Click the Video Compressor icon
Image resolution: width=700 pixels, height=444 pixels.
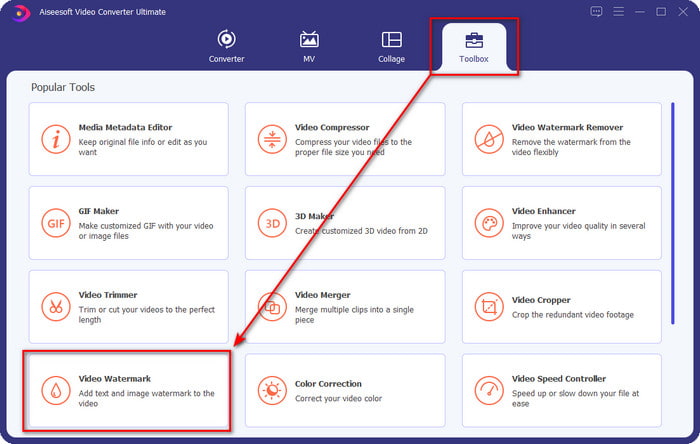[272, 139]
